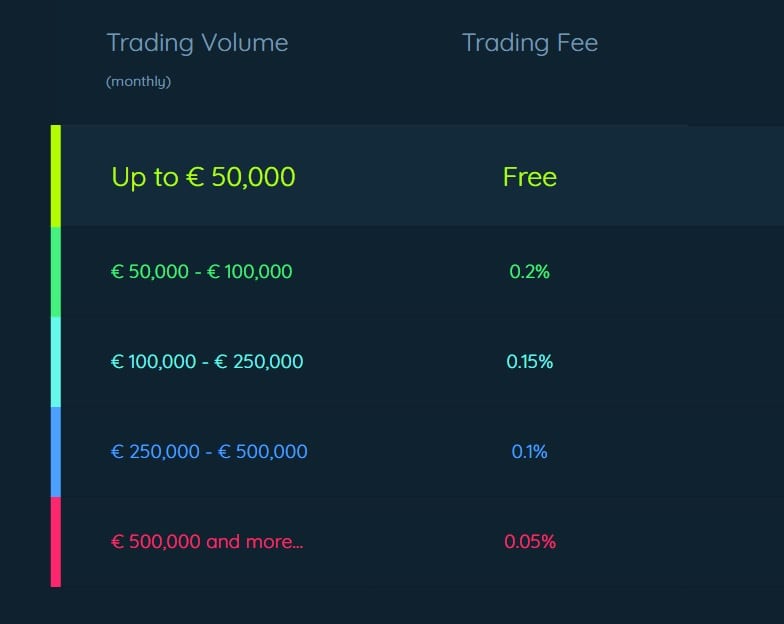The image size is (784, 624).
Task: Click the blue color bar segment
Action: [x=56, y=451]
